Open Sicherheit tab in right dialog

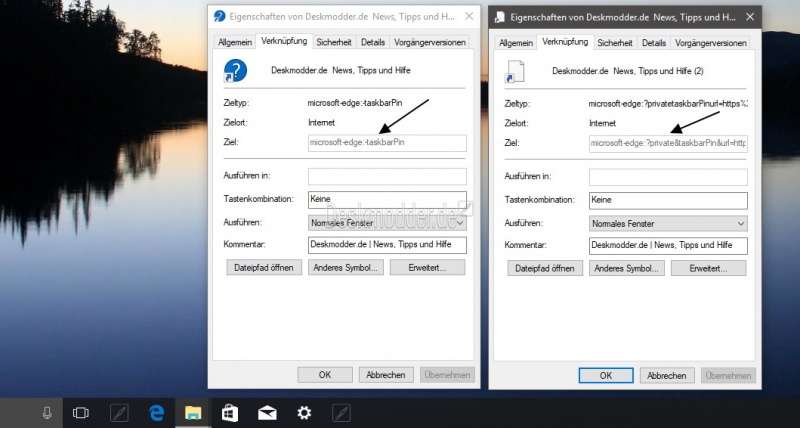(615, 43)
